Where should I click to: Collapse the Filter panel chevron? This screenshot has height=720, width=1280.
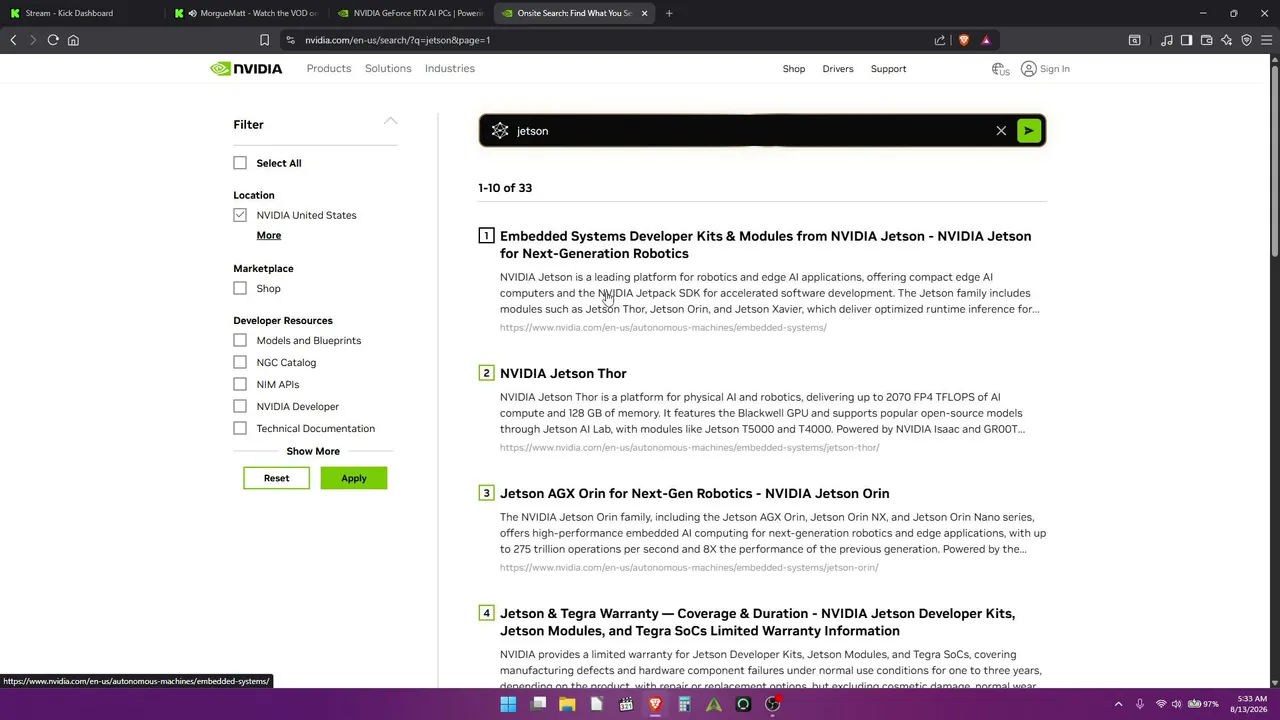coord(390,121)
